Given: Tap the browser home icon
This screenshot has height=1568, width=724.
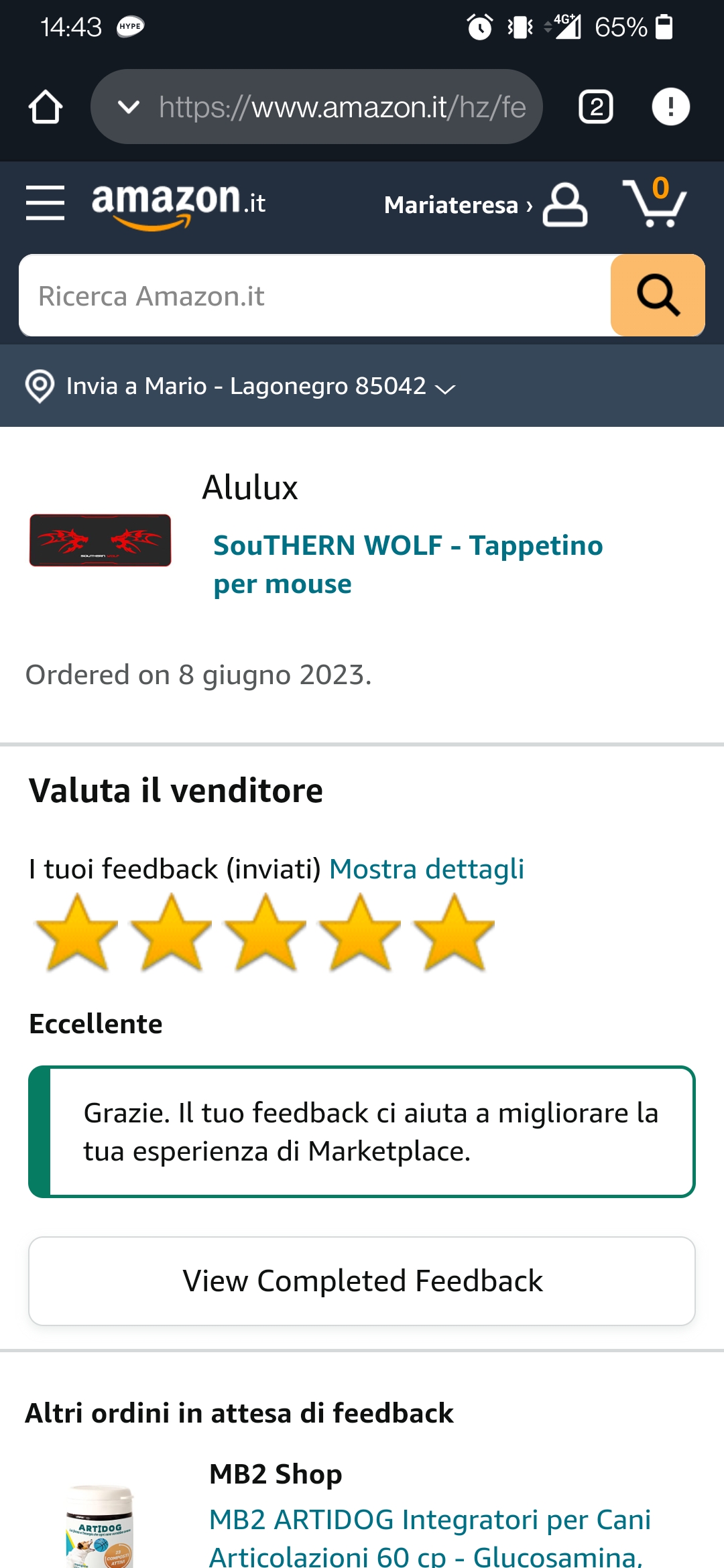Looking at the screenshot, I should [46, 107].
